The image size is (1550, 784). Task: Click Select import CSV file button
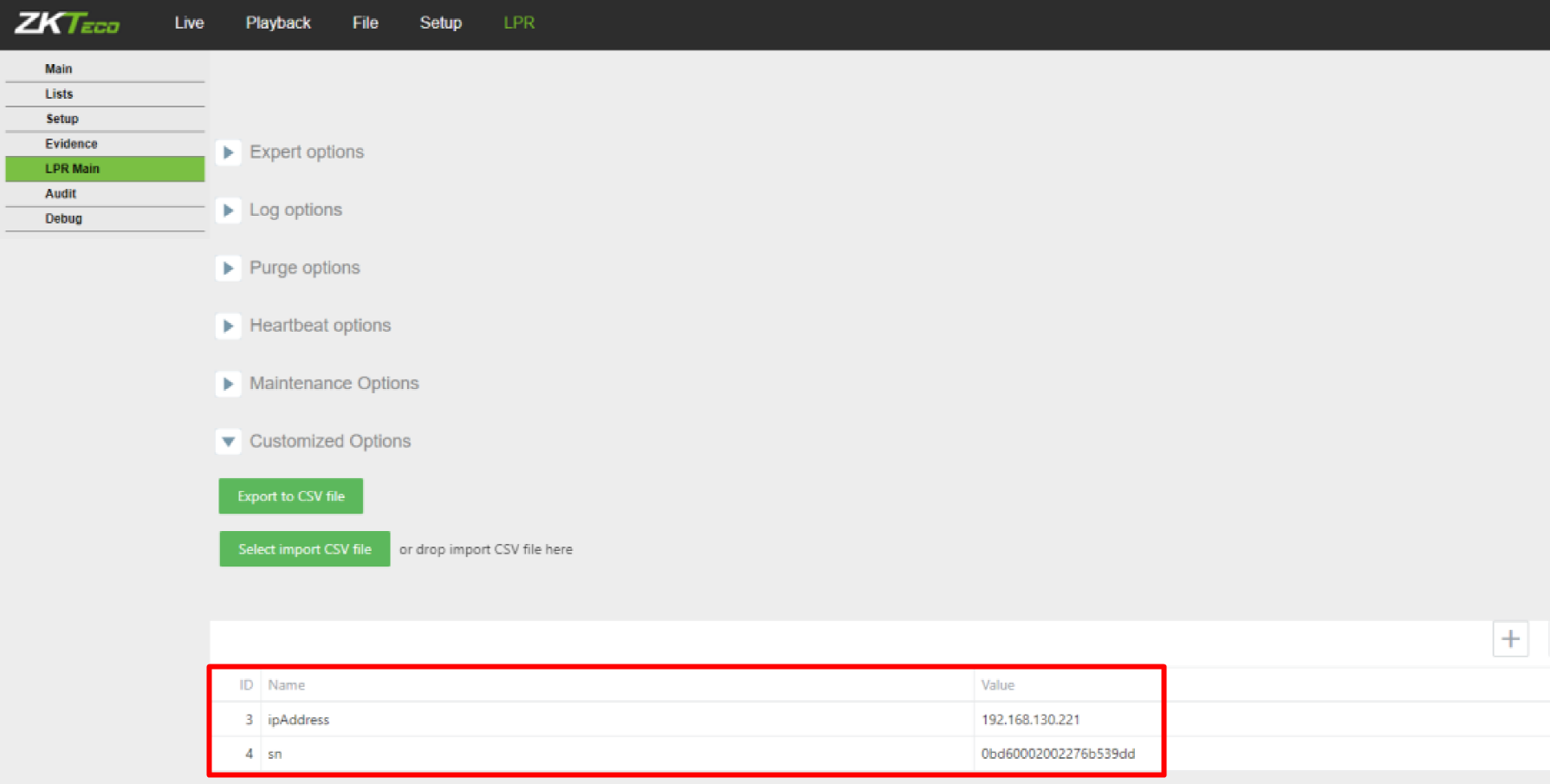[305, 549]
